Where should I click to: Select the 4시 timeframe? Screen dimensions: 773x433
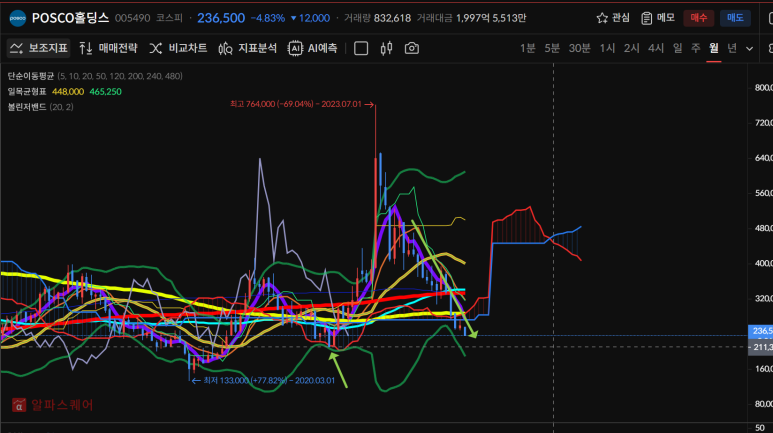point(656,48)
